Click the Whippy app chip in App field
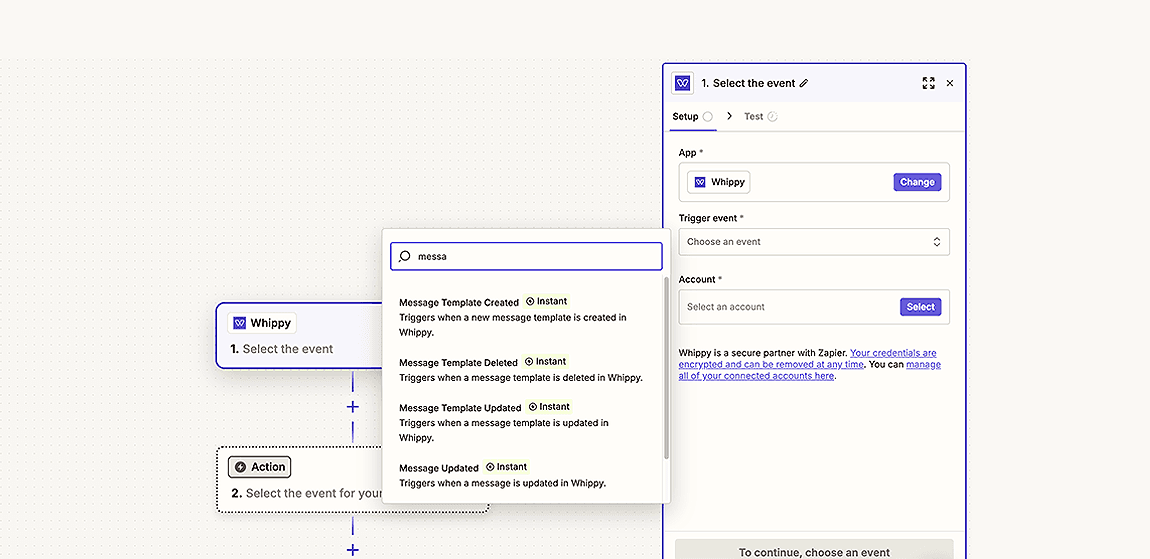Image resolution: width=1150 pixels, height=559 pixels. point(719,182)
